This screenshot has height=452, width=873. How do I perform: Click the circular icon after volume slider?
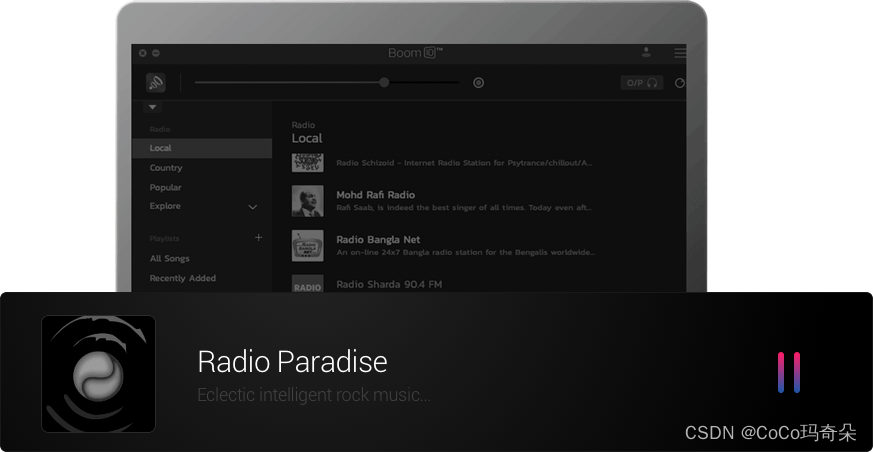pyautogui.click(x=478, y=83)
